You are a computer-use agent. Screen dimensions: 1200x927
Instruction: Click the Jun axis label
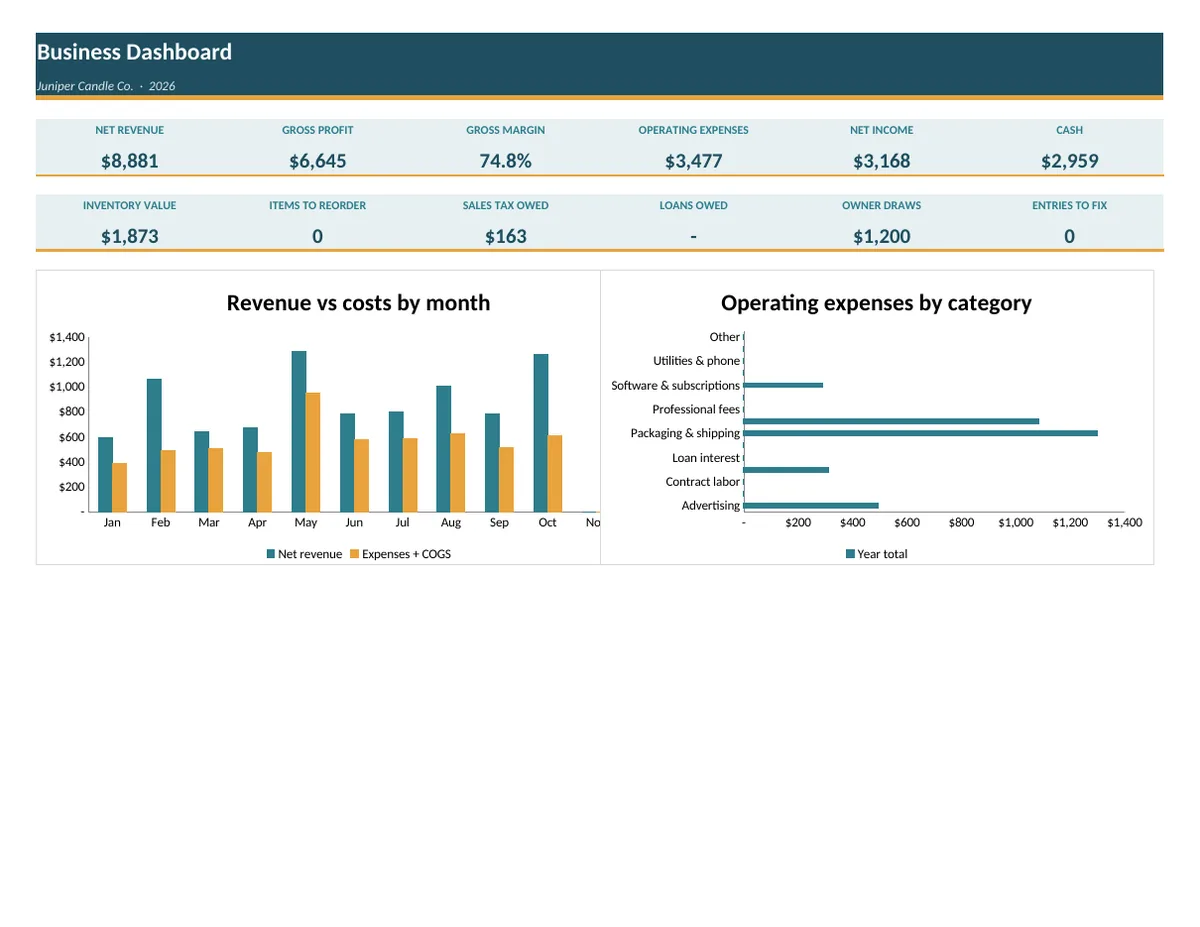354,523
